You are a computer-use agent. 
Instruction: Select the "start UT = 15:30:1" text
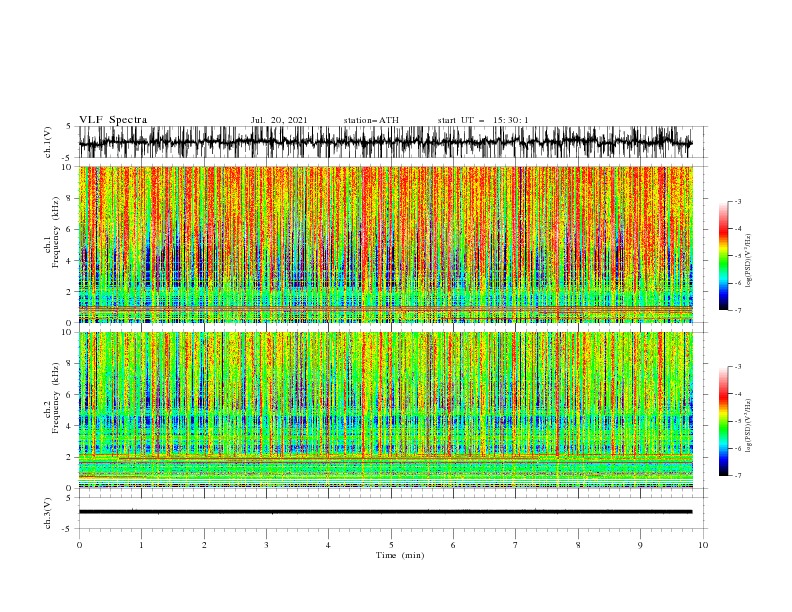click(x=483, y=120)
